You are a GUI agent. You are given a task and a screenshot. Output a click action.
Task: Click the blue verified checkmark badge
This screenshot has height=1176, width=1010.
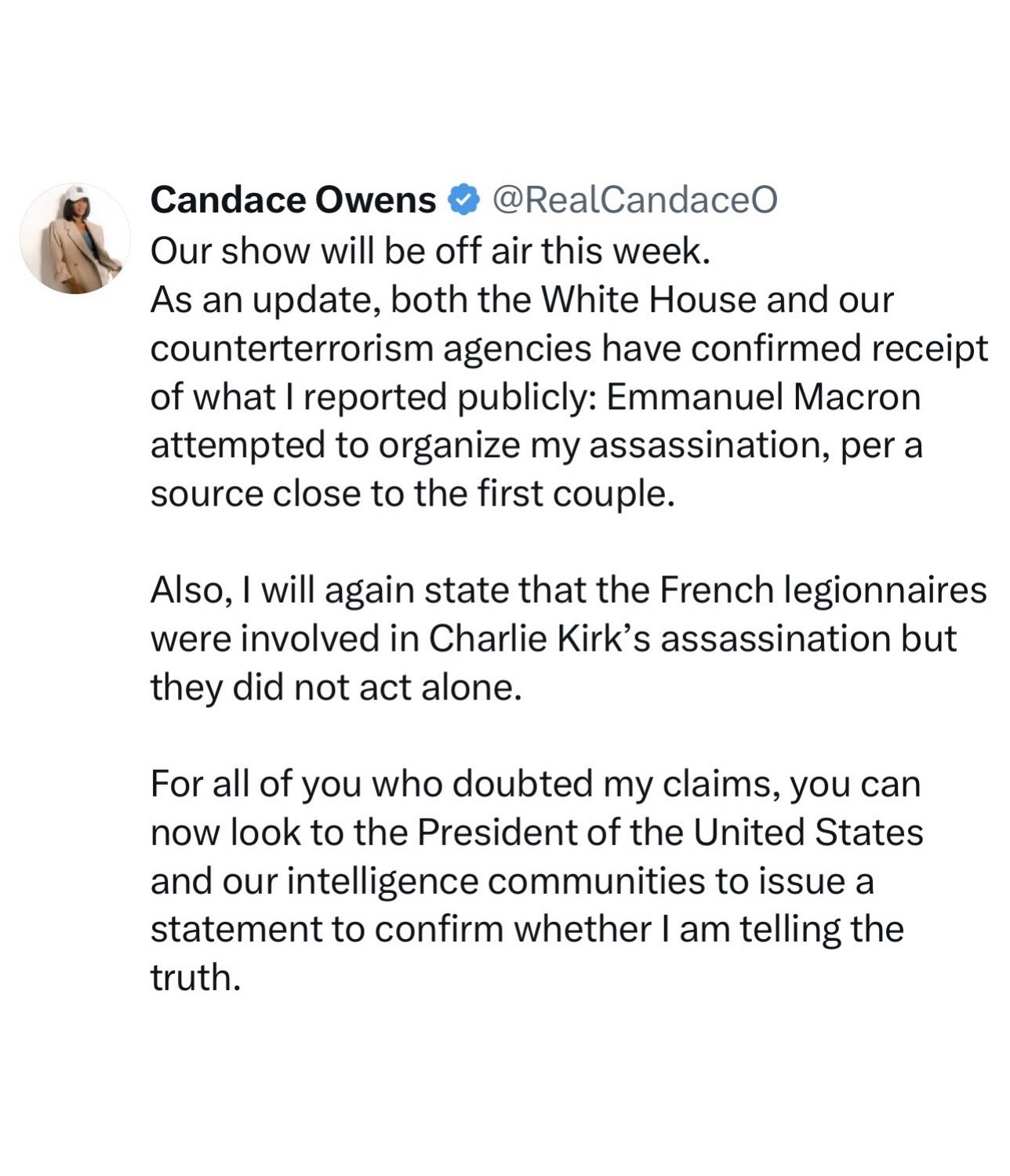463,201
